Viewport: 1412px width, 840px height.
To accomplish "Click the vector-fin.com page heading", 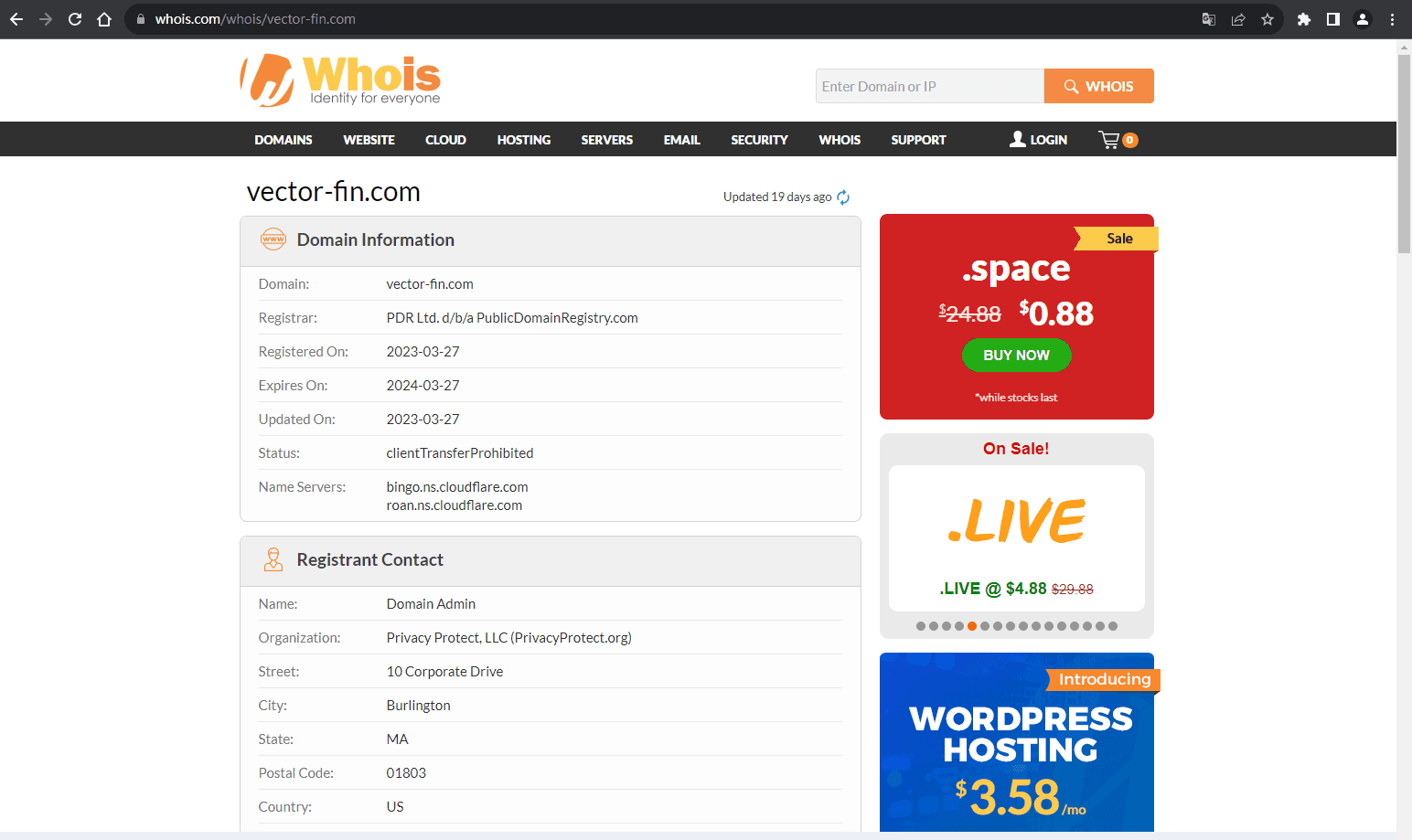I will click(334, 192).
